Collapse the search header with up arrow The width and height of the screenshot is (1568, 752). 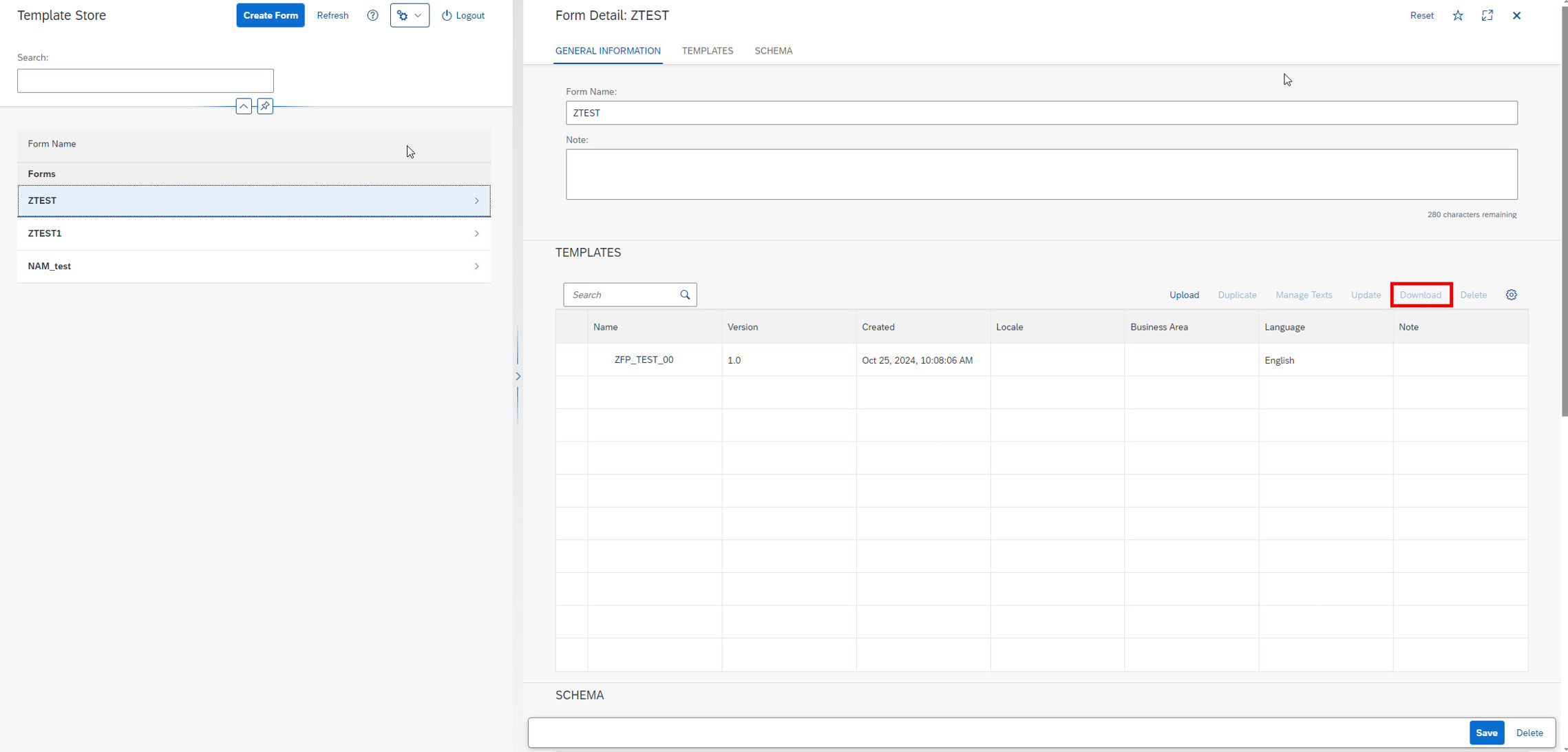244,106
